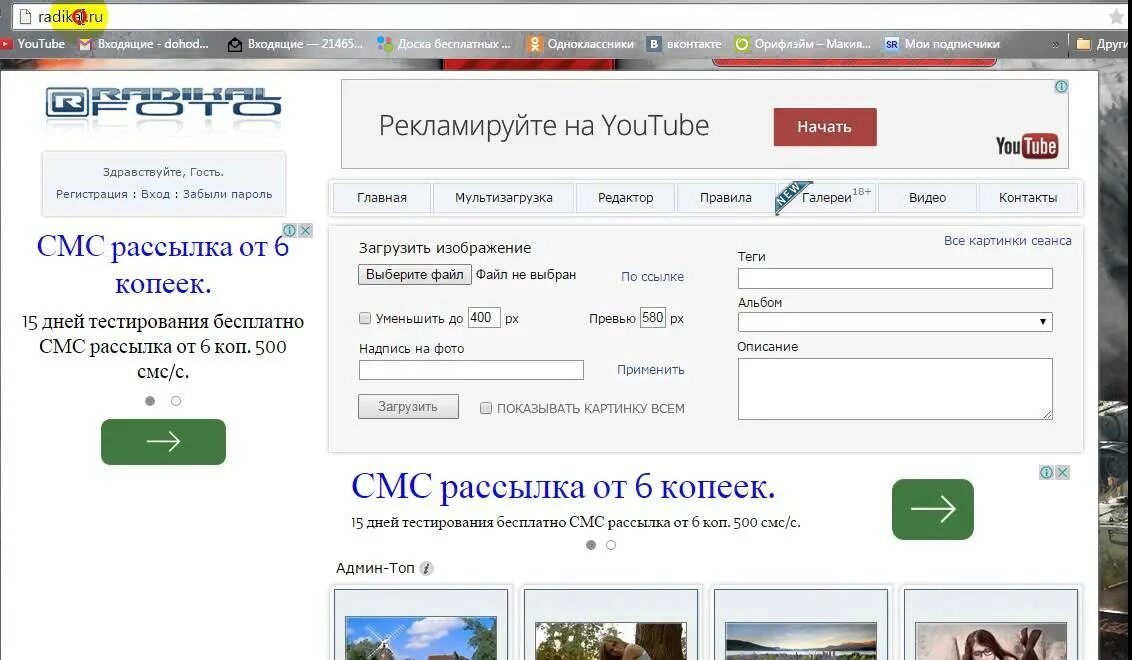The image size is (1132, 660).
Task: Click the Вход link
Action: click(x=155, y=194)
